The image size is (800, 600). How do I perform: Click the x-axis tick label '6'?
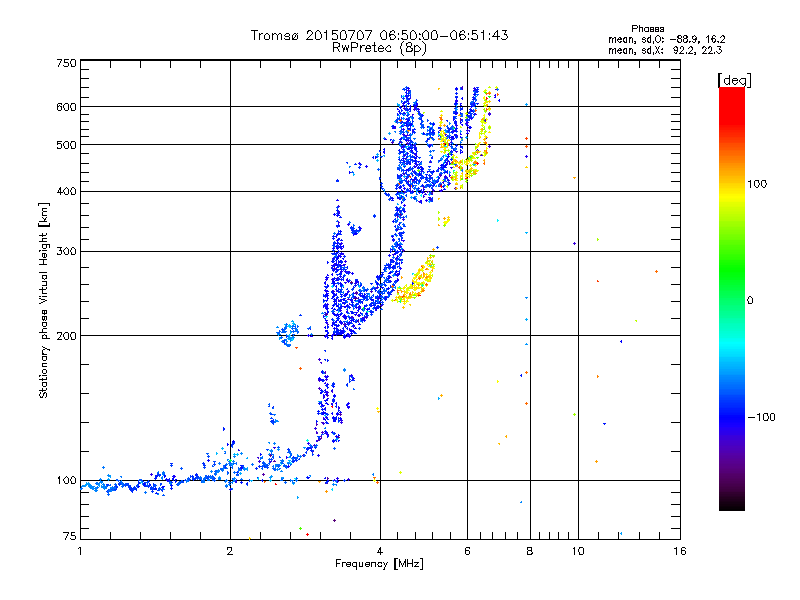pos(467,552)
